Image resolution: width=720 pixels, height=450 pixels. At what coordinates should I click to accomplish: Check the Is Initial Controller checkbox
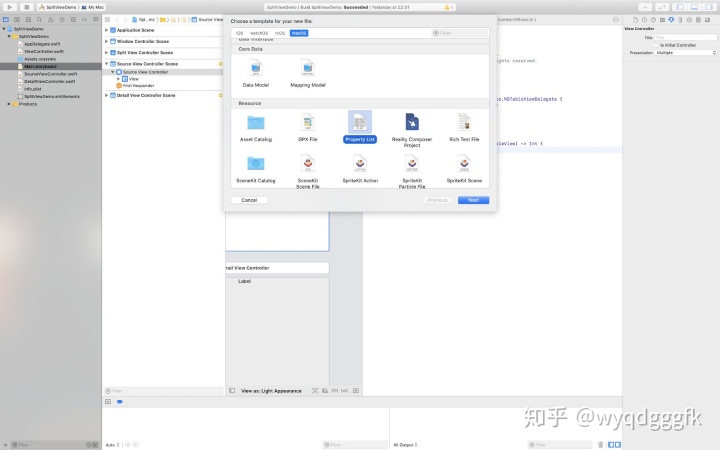[657, 45]
